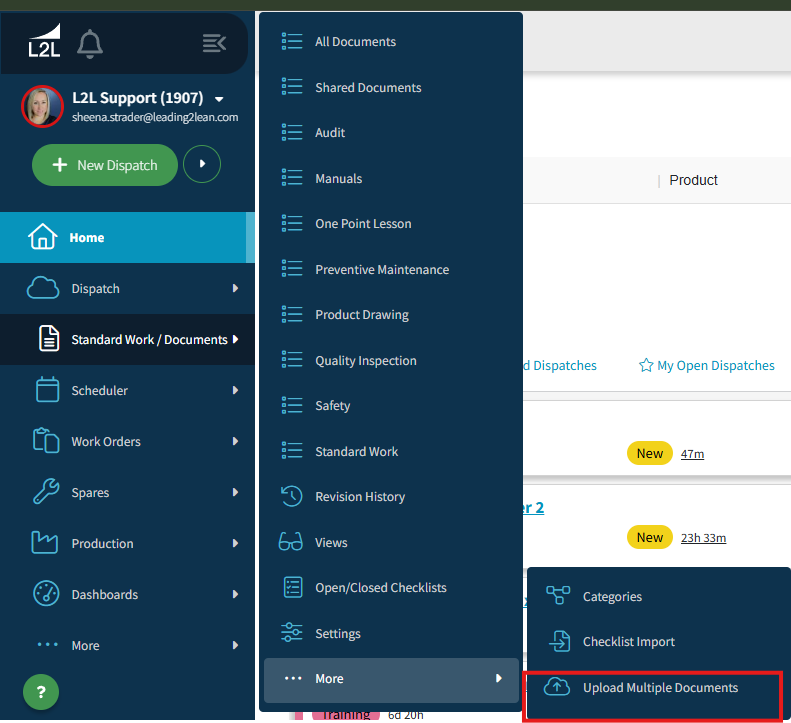The width and height of the screenshot is (791, 723).
Task: Expand the Production submenu arrow
Action: coord(235,543)
